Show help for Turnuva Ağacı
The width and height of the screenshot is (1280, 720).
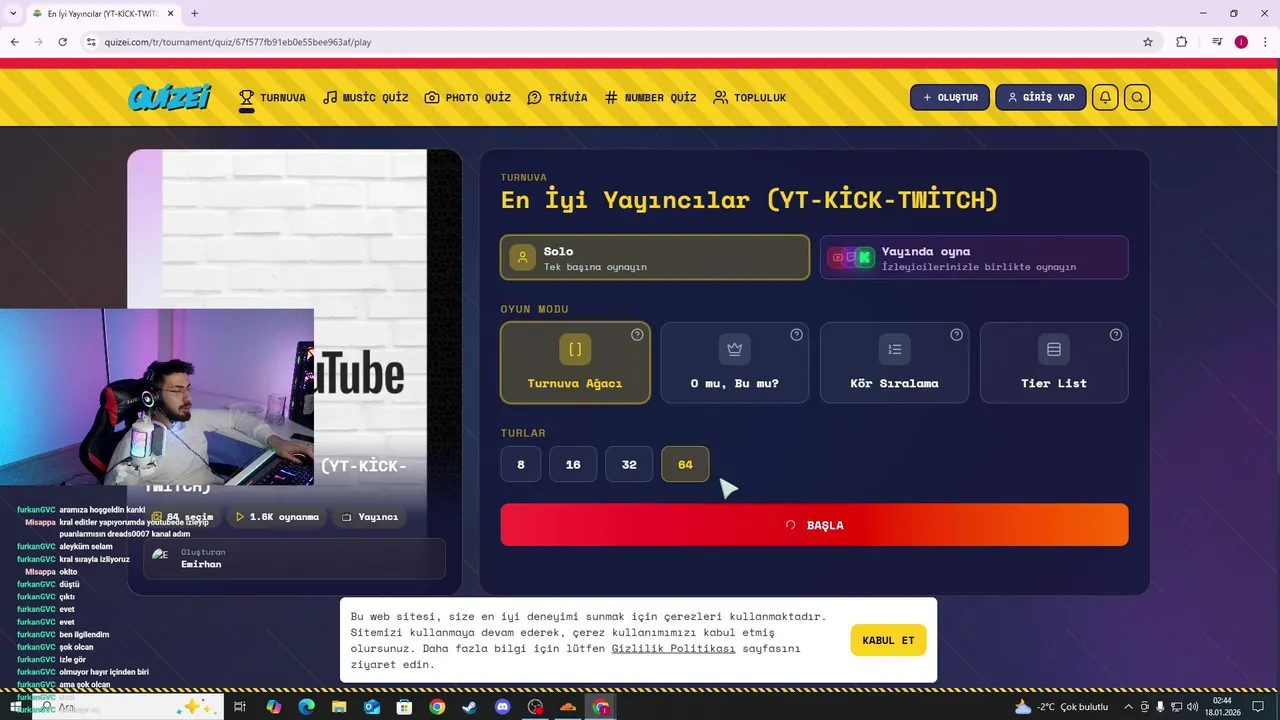(x=637, y=335)
